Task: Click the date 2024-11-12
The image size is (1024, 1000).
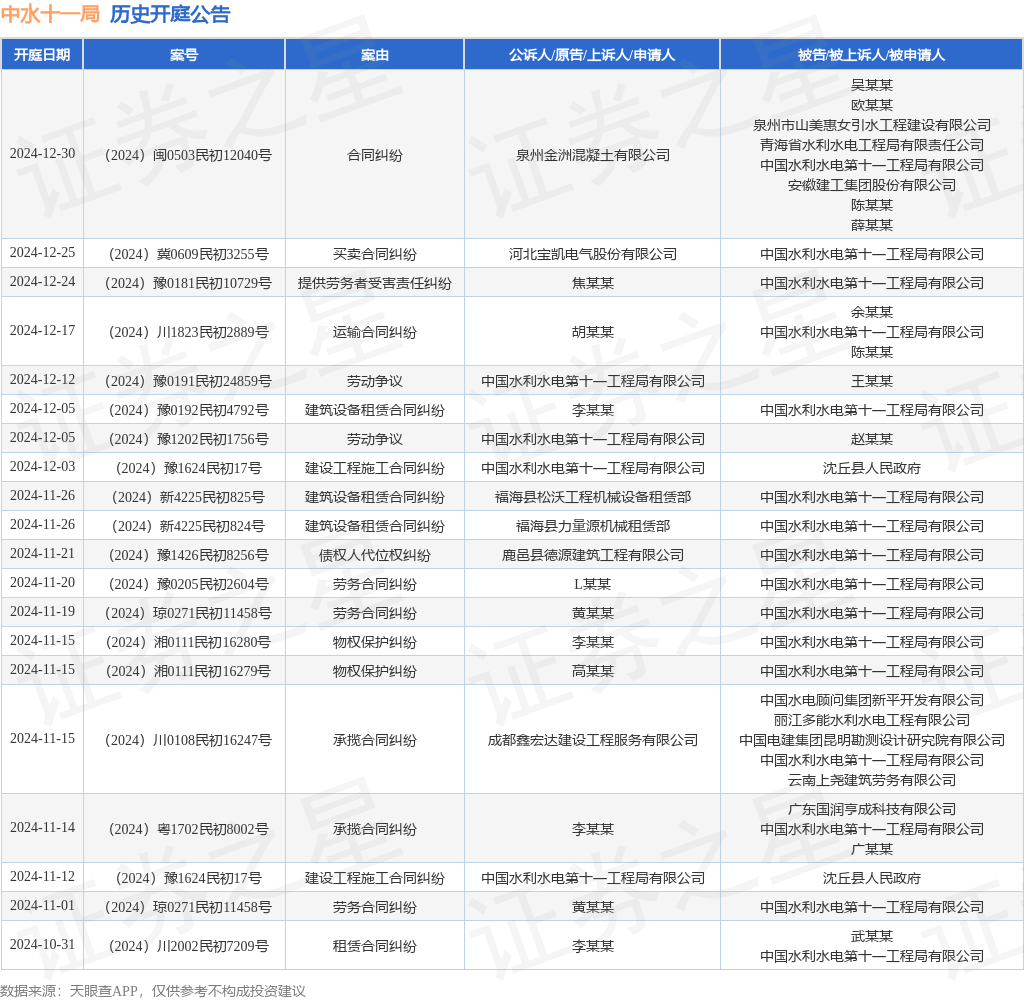Action: [x=42, y=877]
